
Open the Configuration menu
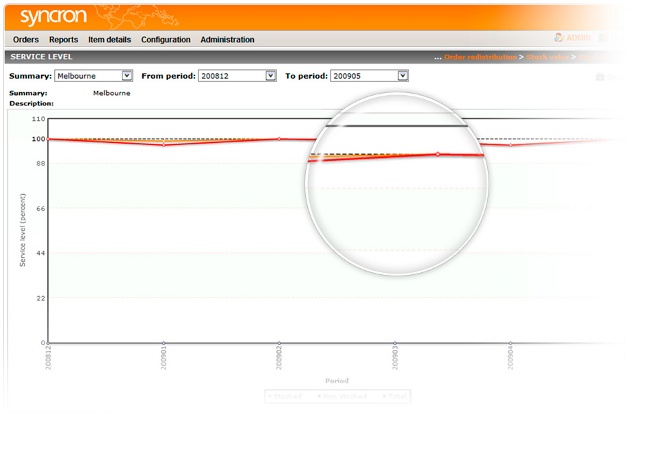point(165,40)
